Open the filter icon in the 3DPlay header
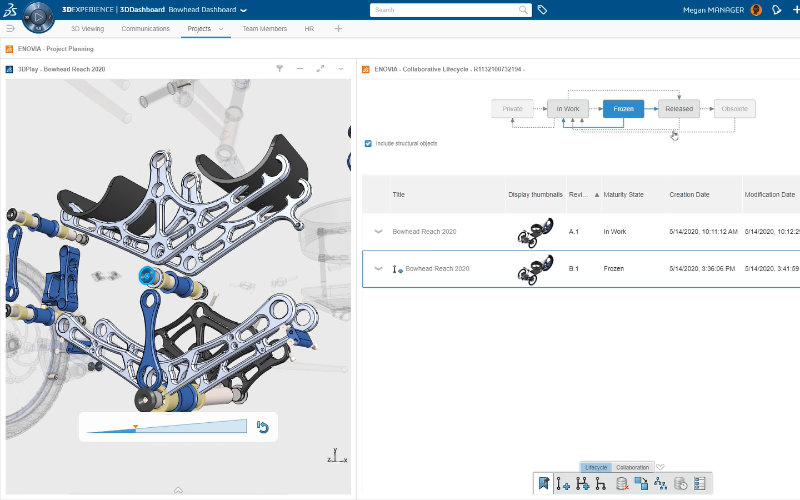The image size is (800, 500). point(279,69)
